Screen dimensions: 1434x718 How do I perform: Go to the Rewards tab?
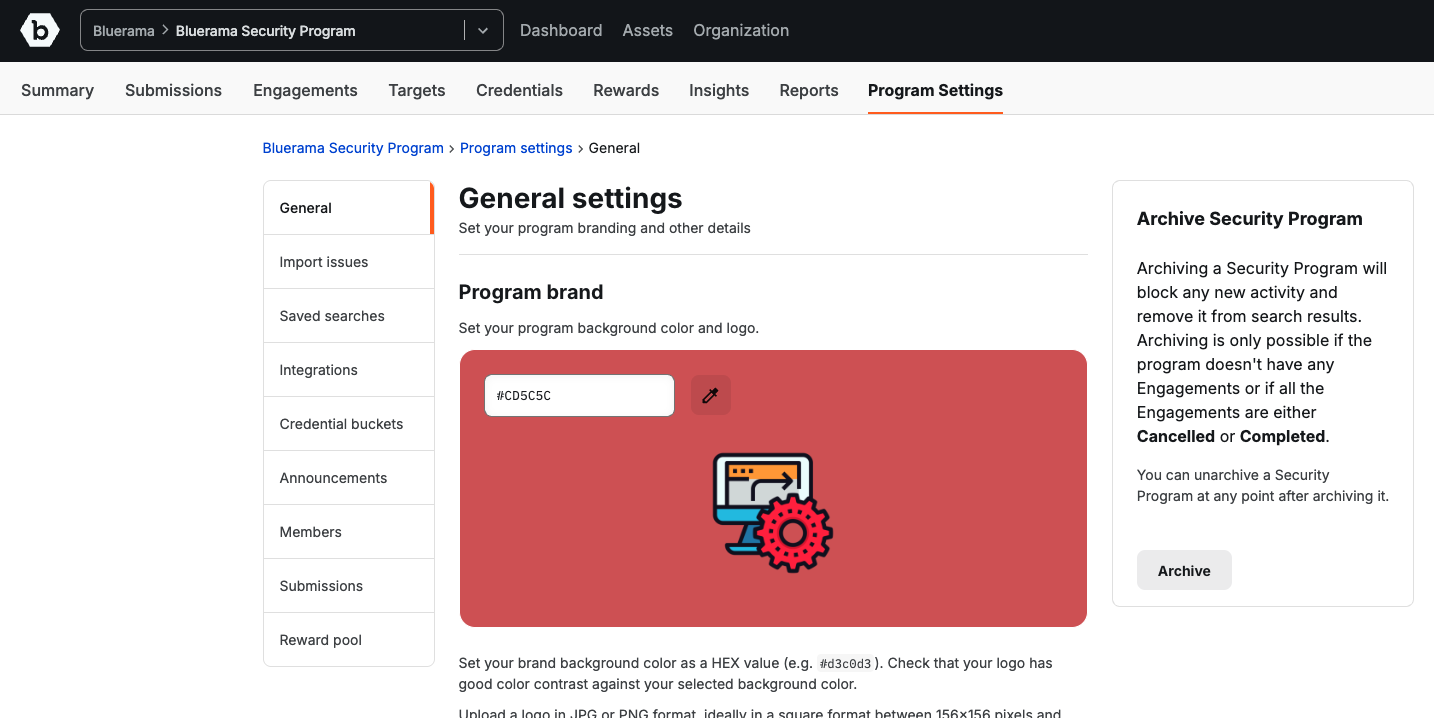626,90
